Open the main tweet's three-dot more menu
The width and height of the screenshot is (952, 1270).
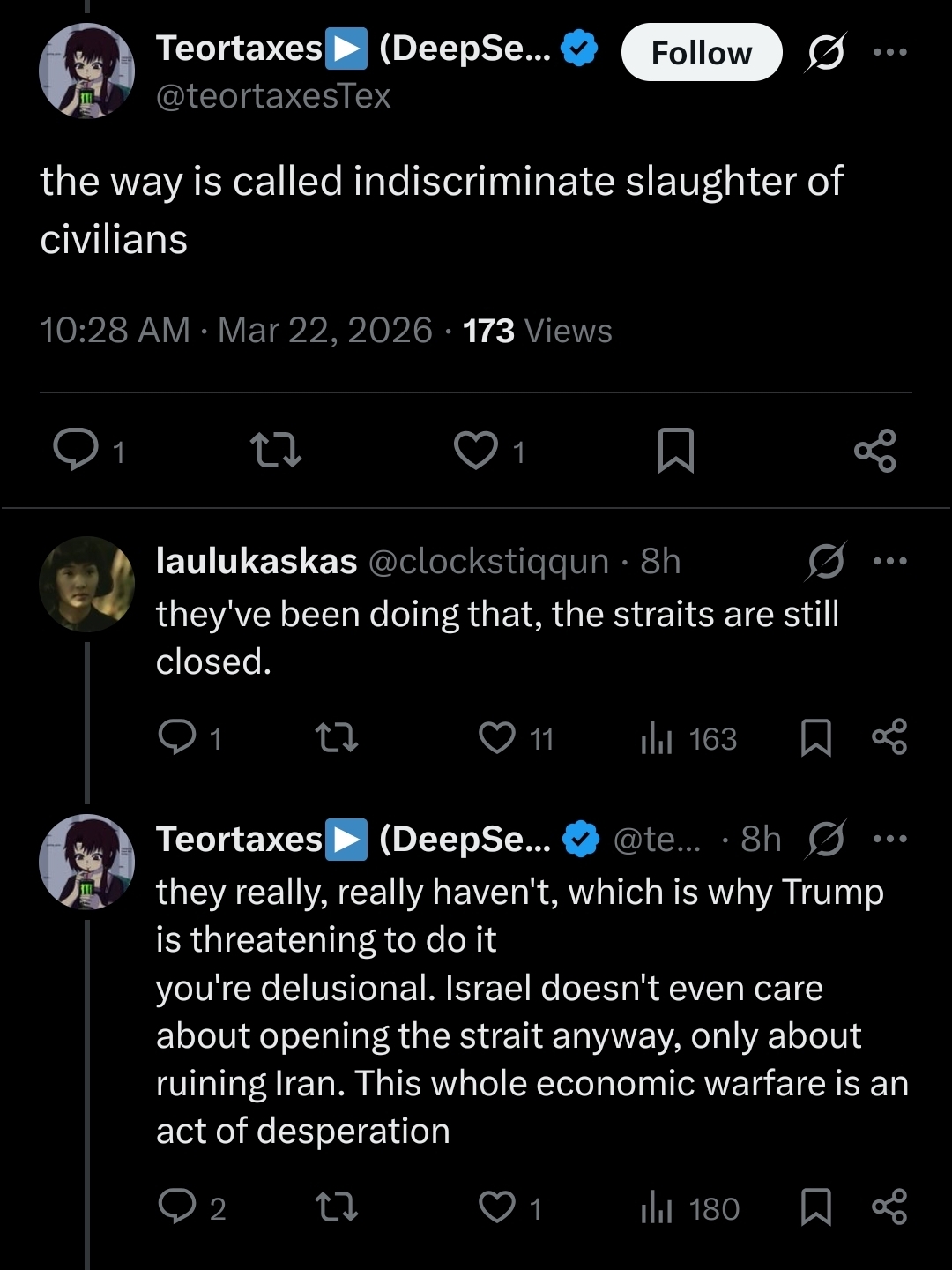(x=889, y=52)
